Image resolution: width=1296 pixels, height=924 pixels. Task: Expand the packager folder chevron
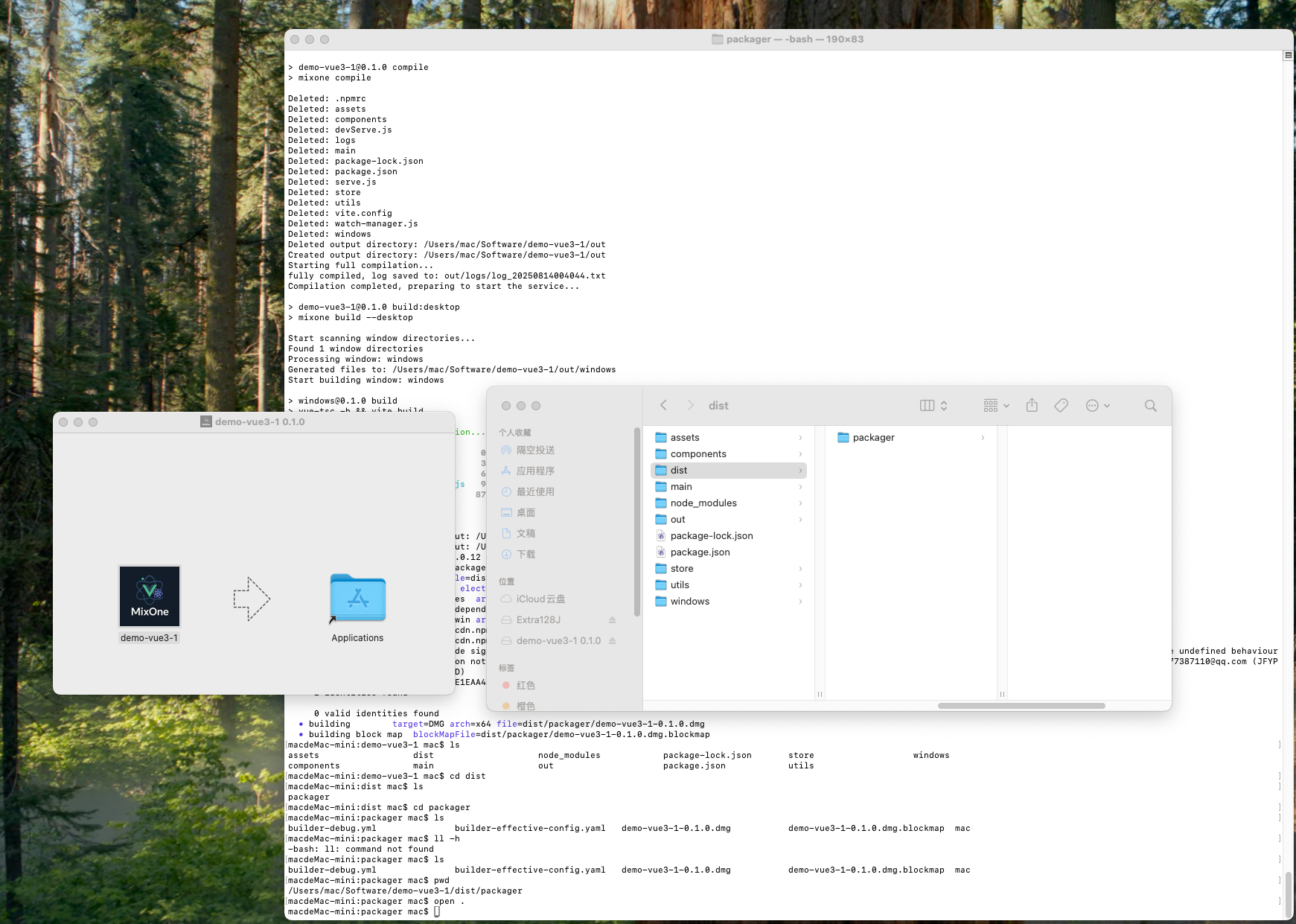(x=983, y=437)
